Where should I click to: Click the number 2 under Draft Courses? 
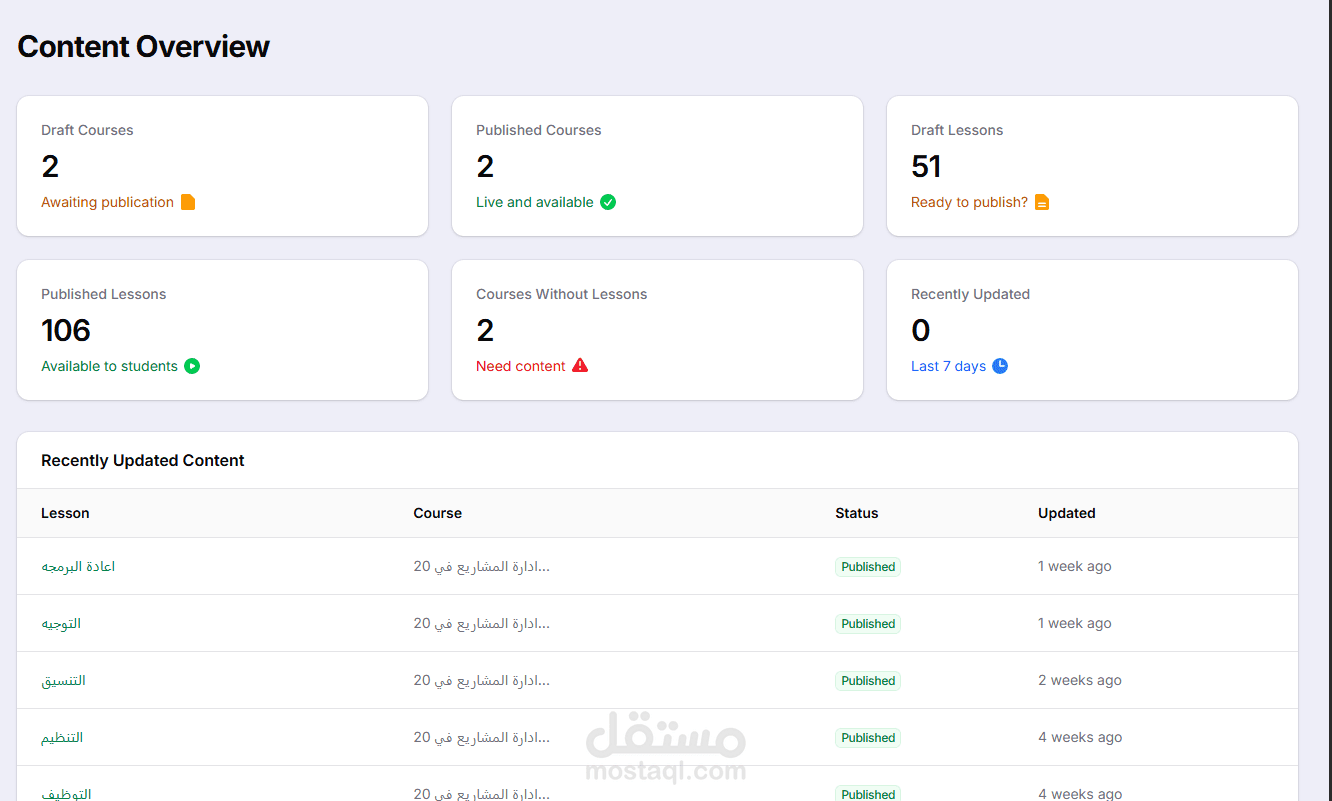50,166
